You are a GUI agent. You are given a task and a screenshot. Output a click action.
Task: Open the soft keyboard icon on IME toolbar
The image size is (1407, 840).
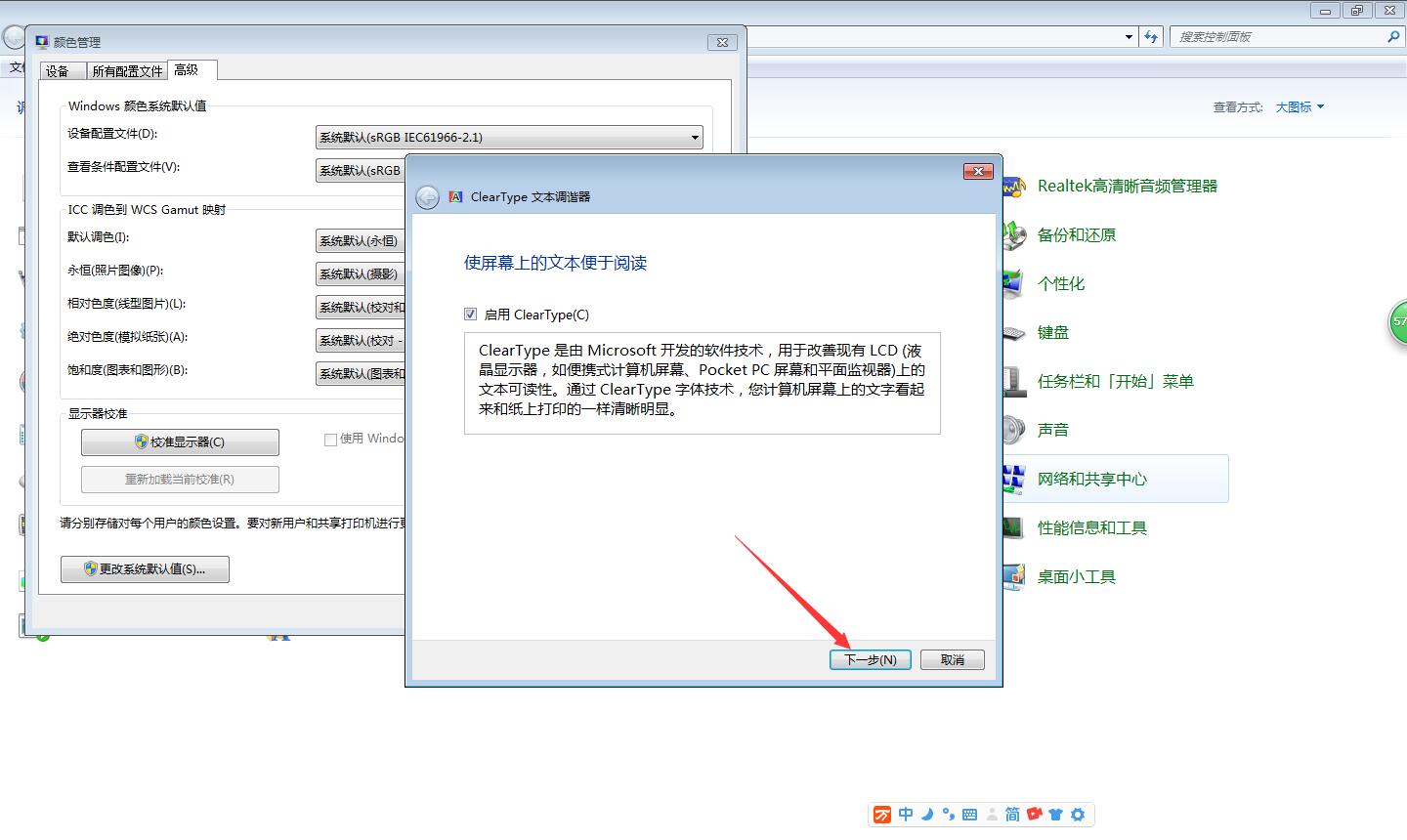pos(969,815)
